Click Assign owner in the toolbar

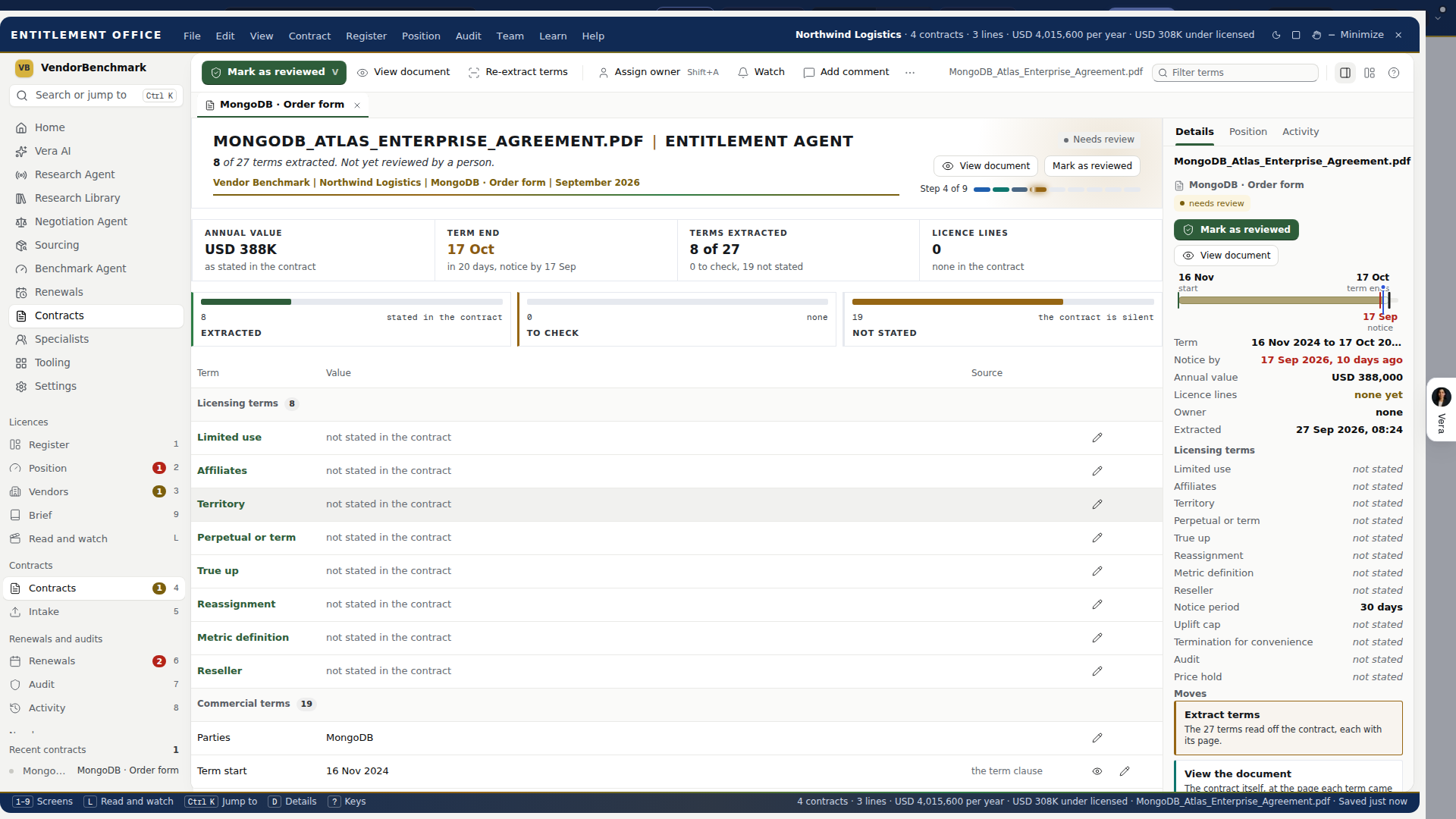(658, 72)
